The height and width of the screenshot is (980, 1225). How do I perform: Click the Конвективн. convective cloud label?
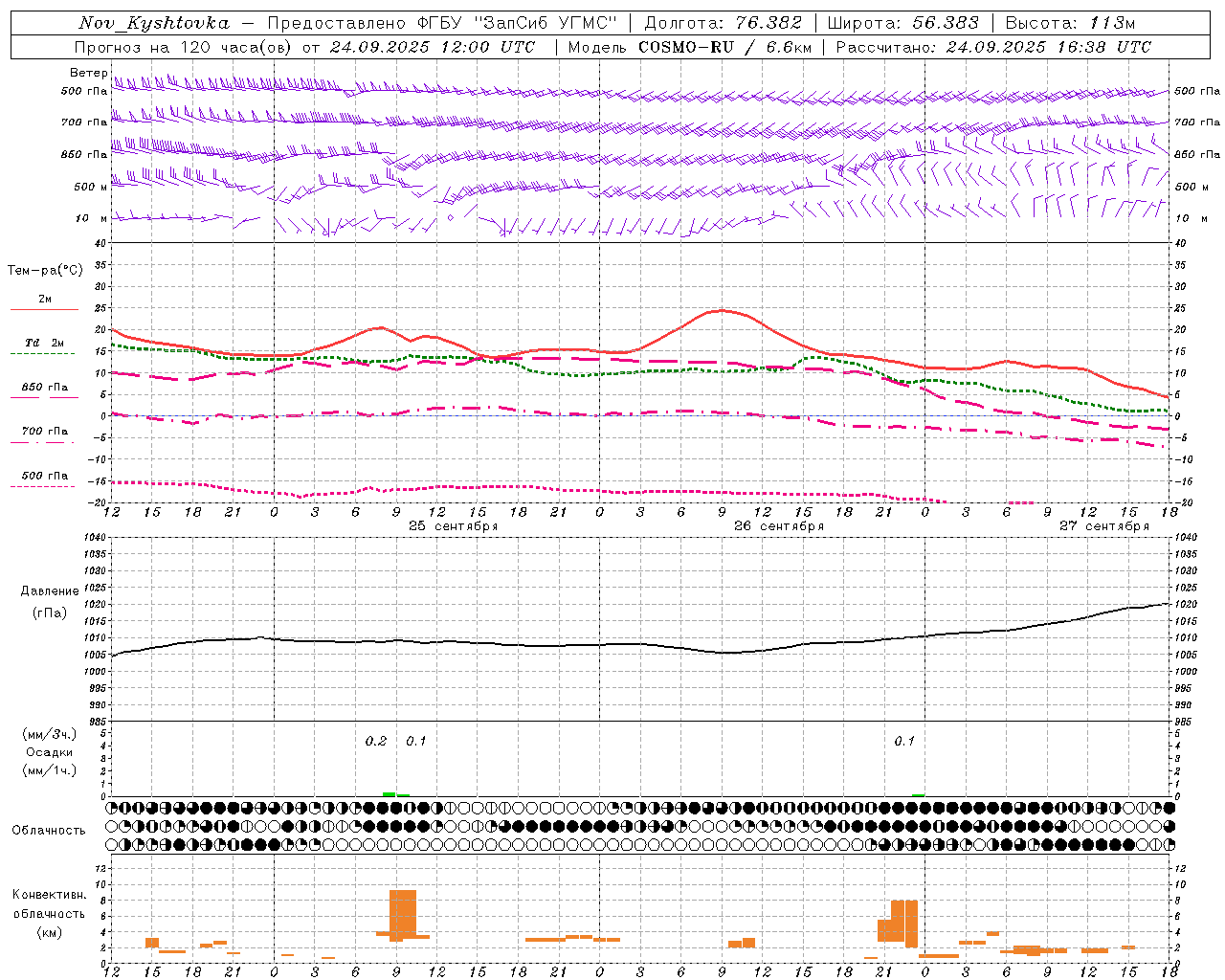(x=49, y=895)
